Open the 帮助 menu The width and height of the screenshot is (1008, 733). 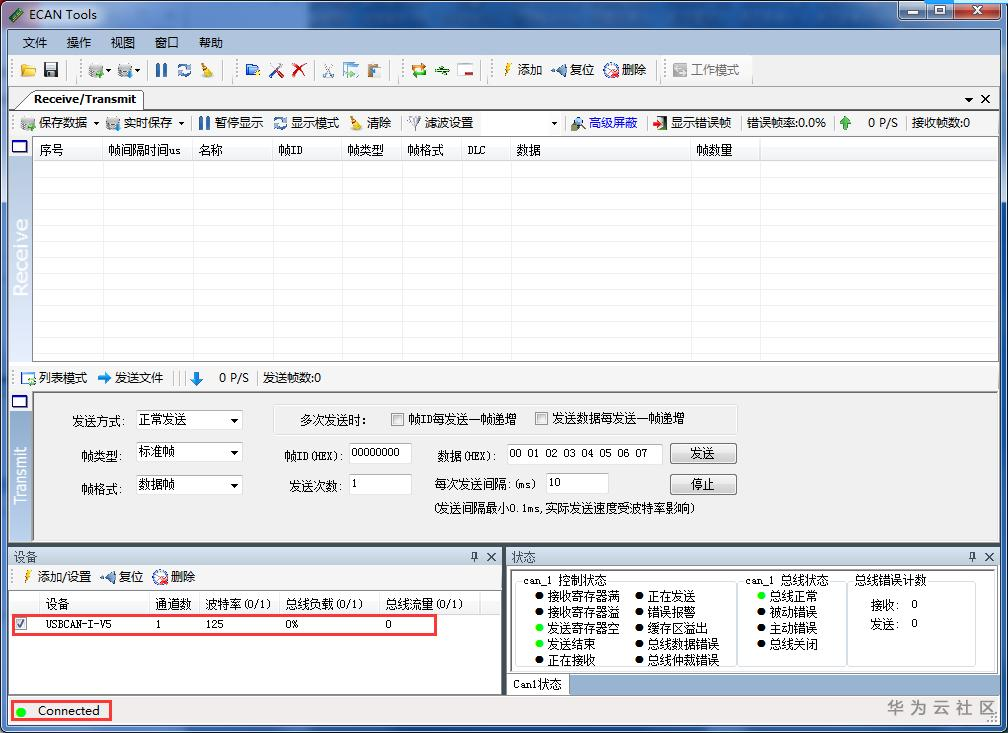point(211,42)
